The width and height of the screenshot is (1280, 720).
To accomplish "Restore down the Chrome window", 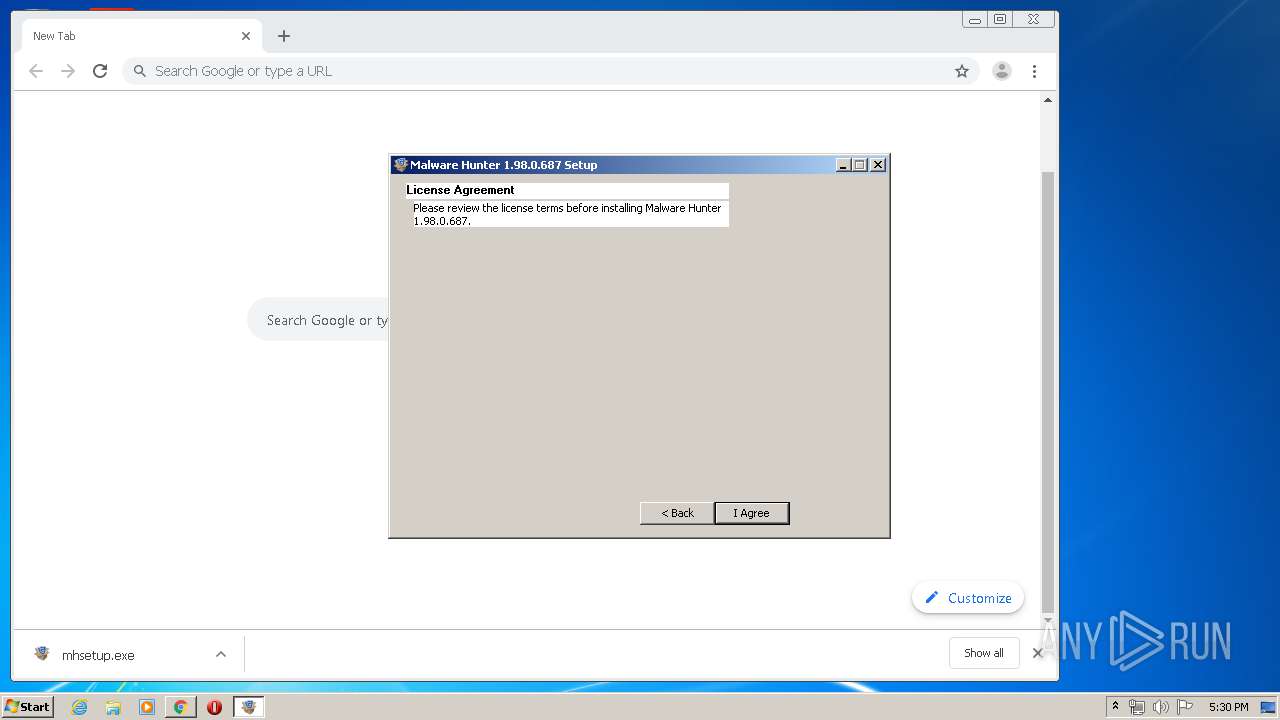I will (1000, 19).
